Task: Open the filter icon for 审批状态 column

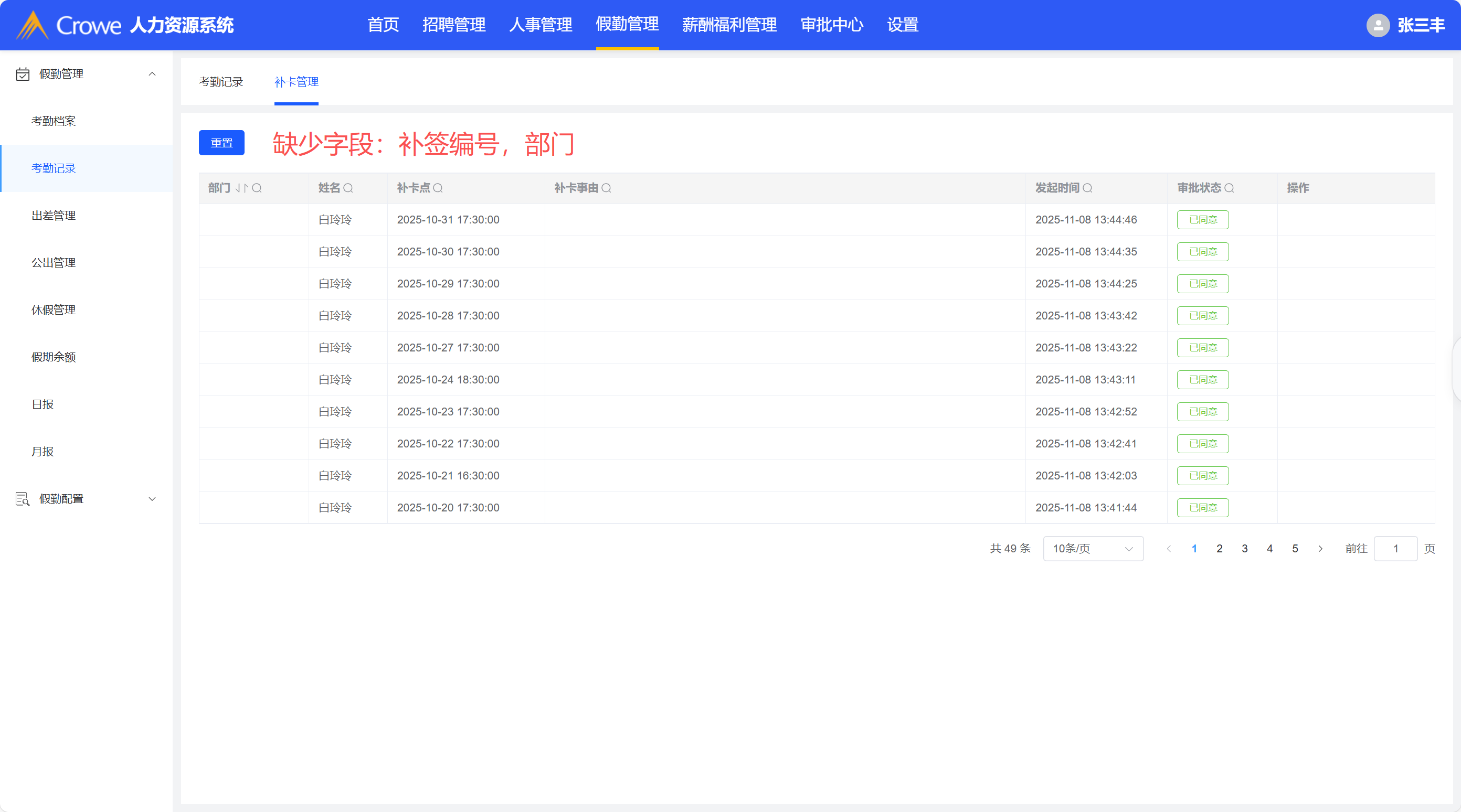Action: coord(1229,188)
